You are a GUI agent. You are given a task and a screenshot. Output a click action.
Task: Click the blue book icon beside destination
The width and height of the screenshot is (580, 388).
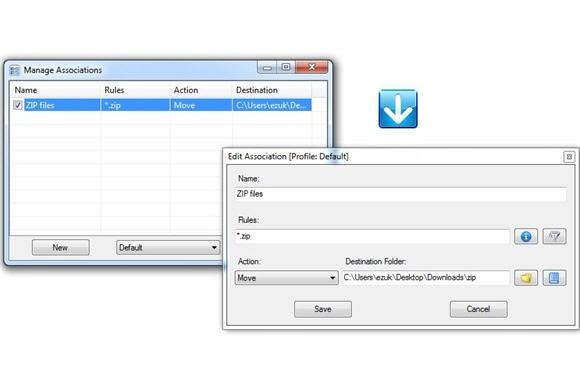(554, 278)
